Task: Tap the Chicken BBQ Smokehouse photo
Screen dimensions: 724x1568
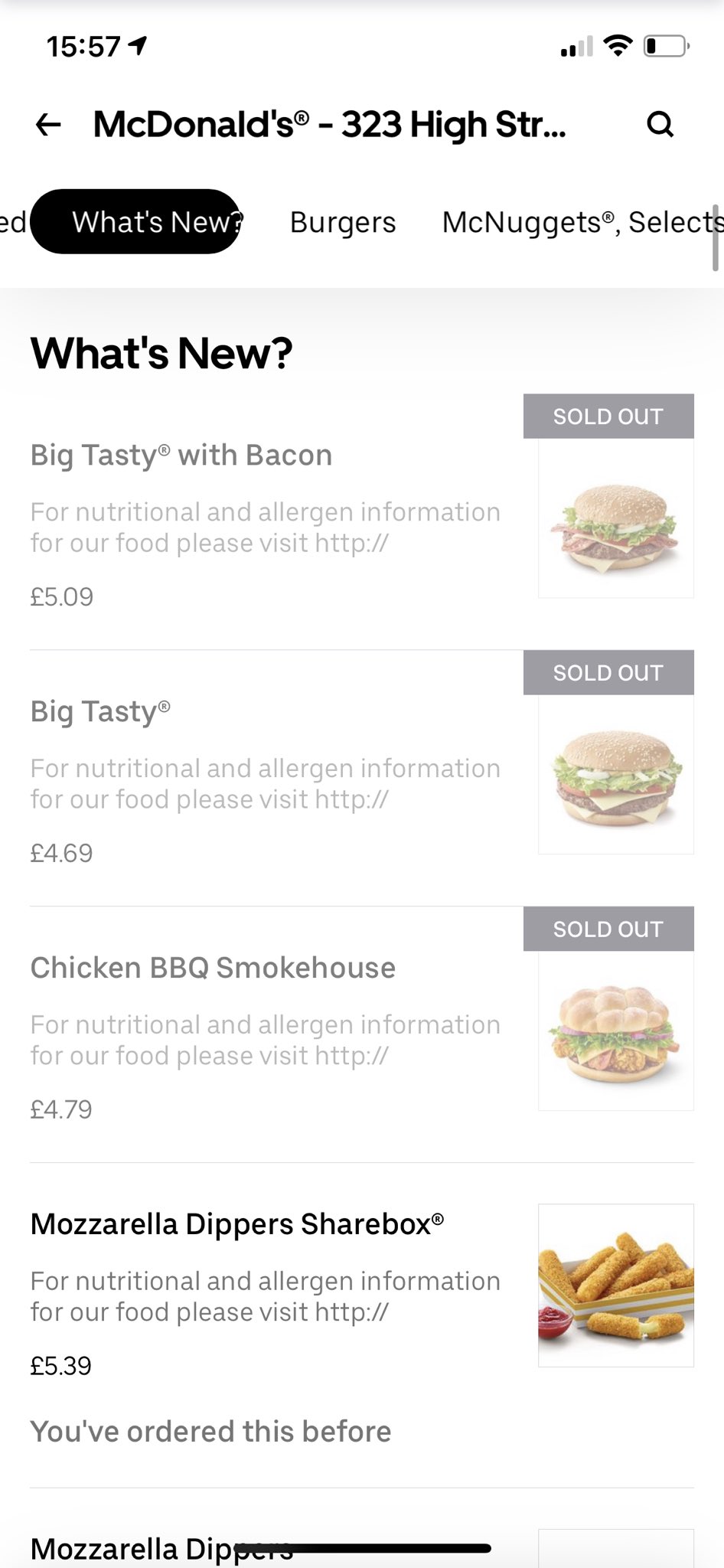Action: (615, 1031)
